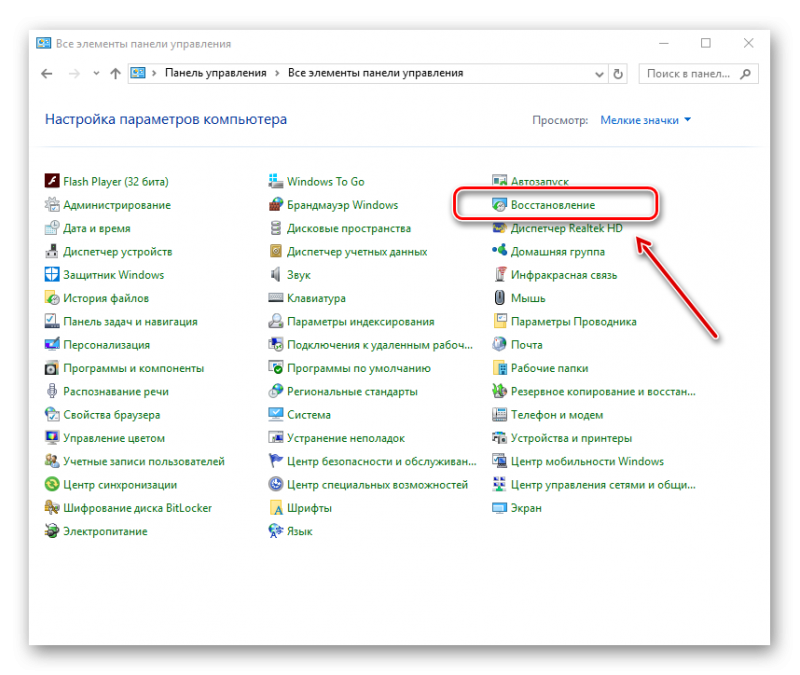
Task: Expand chevron before Панель управления breadcrumb
Action: (154, 73)
